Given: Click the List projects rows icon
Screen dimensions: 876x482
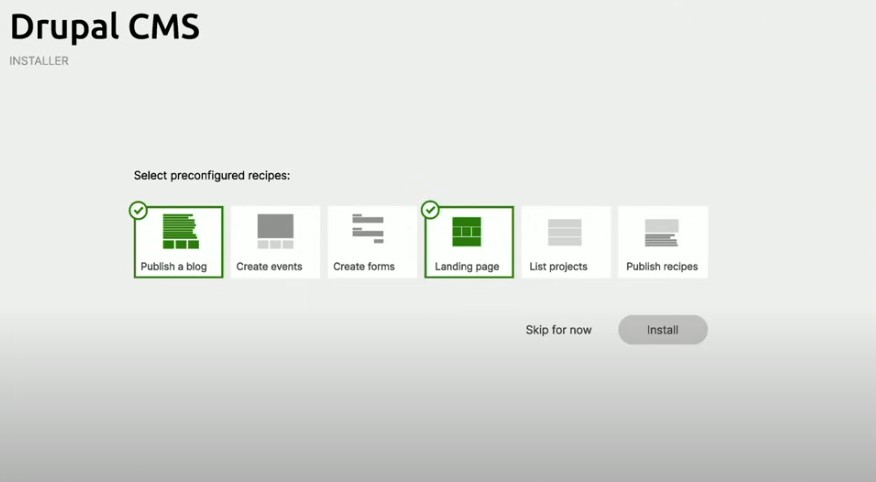Looking at the screenshot, I should (x=565, y=232).
